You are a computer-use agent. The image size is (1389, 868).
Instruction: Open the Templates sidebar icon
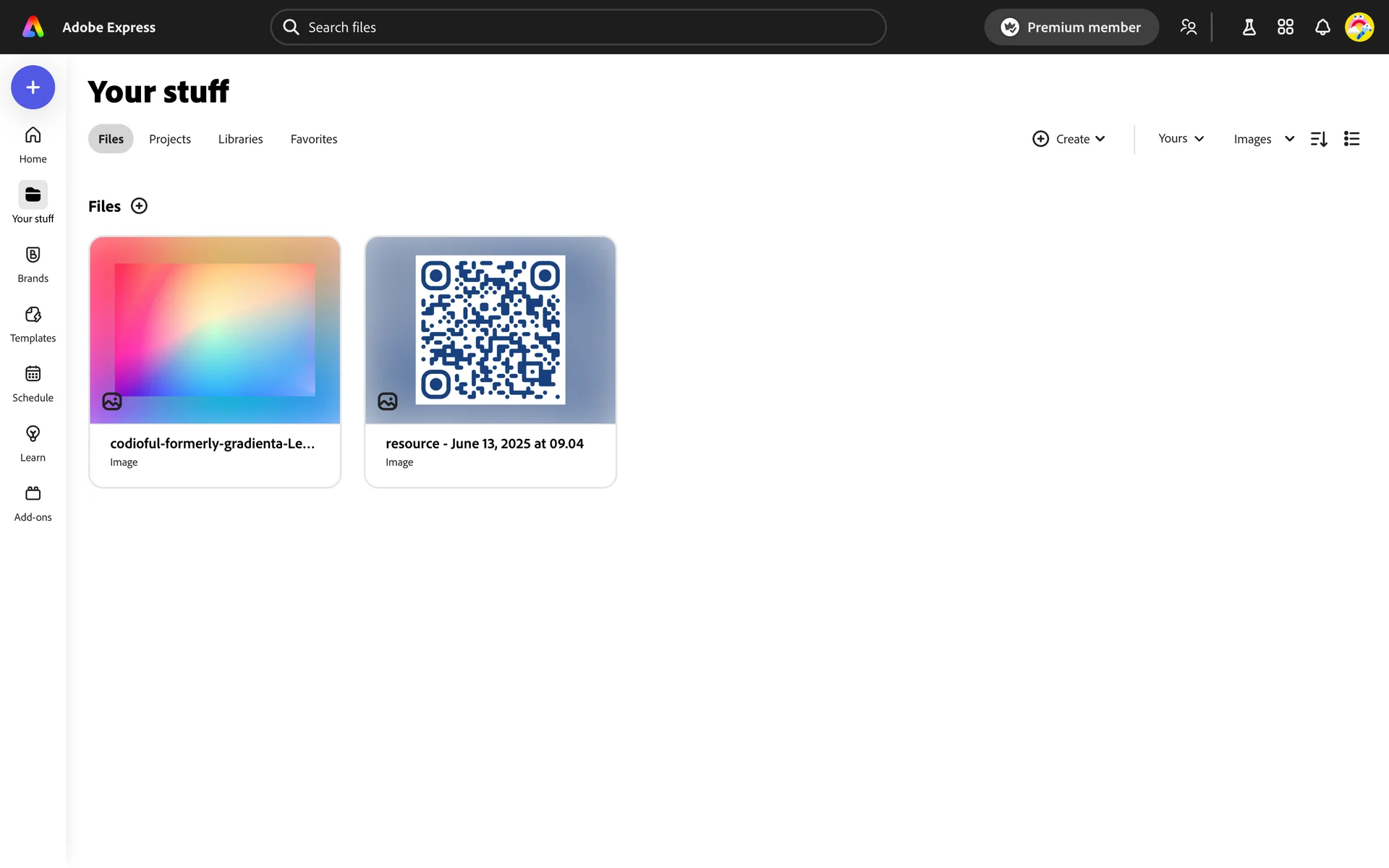pyautogui.click(x=33, y=323)
